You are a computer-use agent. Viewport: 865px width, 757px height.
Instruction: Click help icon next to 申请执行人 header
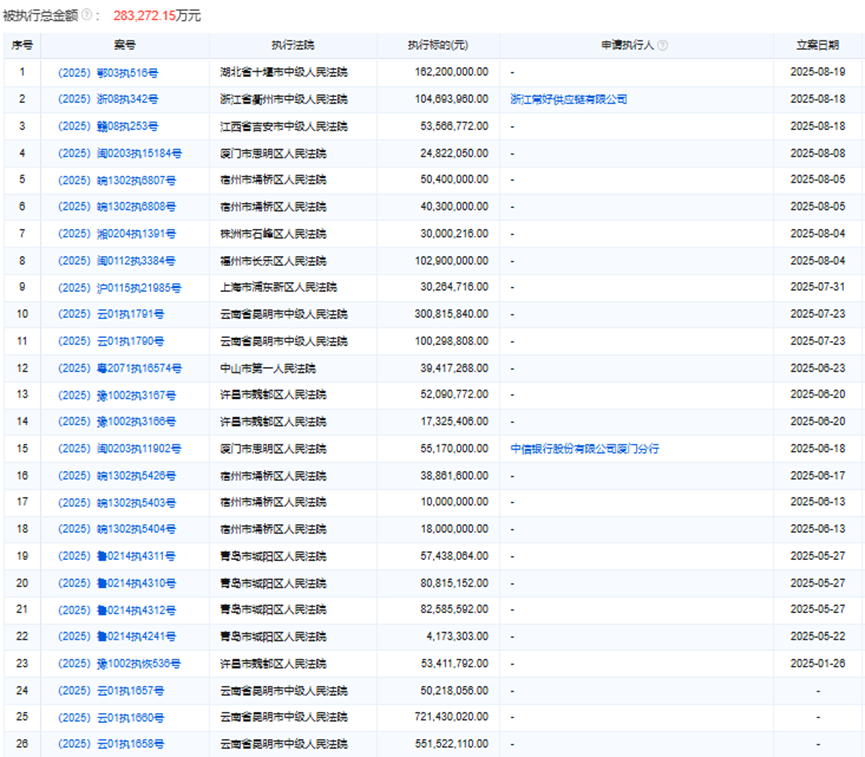(x=663, y=46)
